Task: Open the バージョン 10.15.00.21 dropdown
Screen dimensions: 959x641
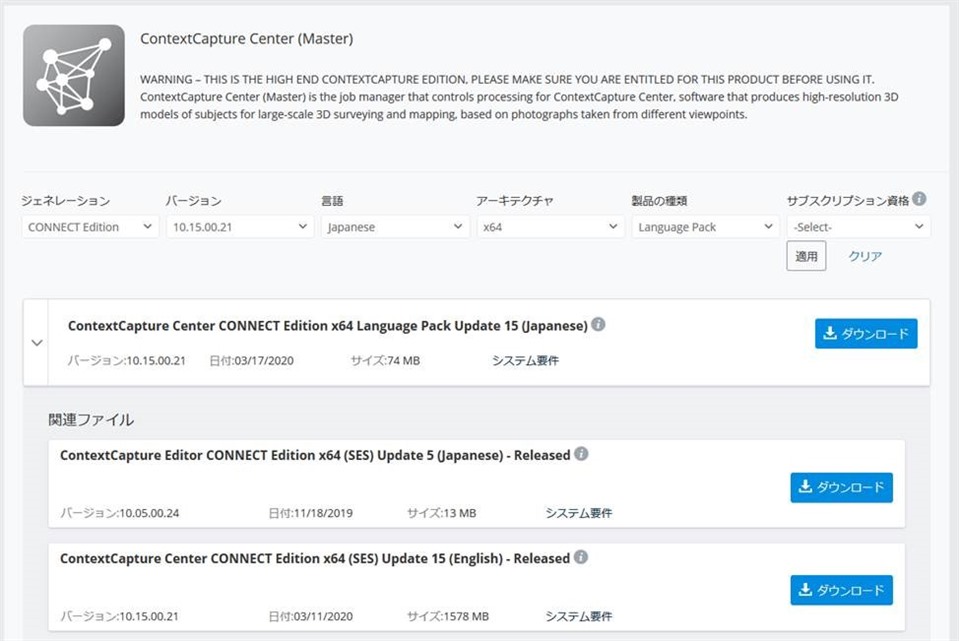Action: (240, 227)
